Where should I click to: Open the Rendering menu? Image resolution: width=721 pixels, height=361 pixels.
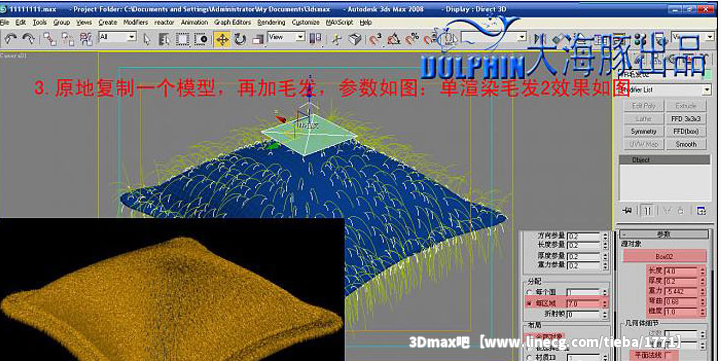coord(271,22)
